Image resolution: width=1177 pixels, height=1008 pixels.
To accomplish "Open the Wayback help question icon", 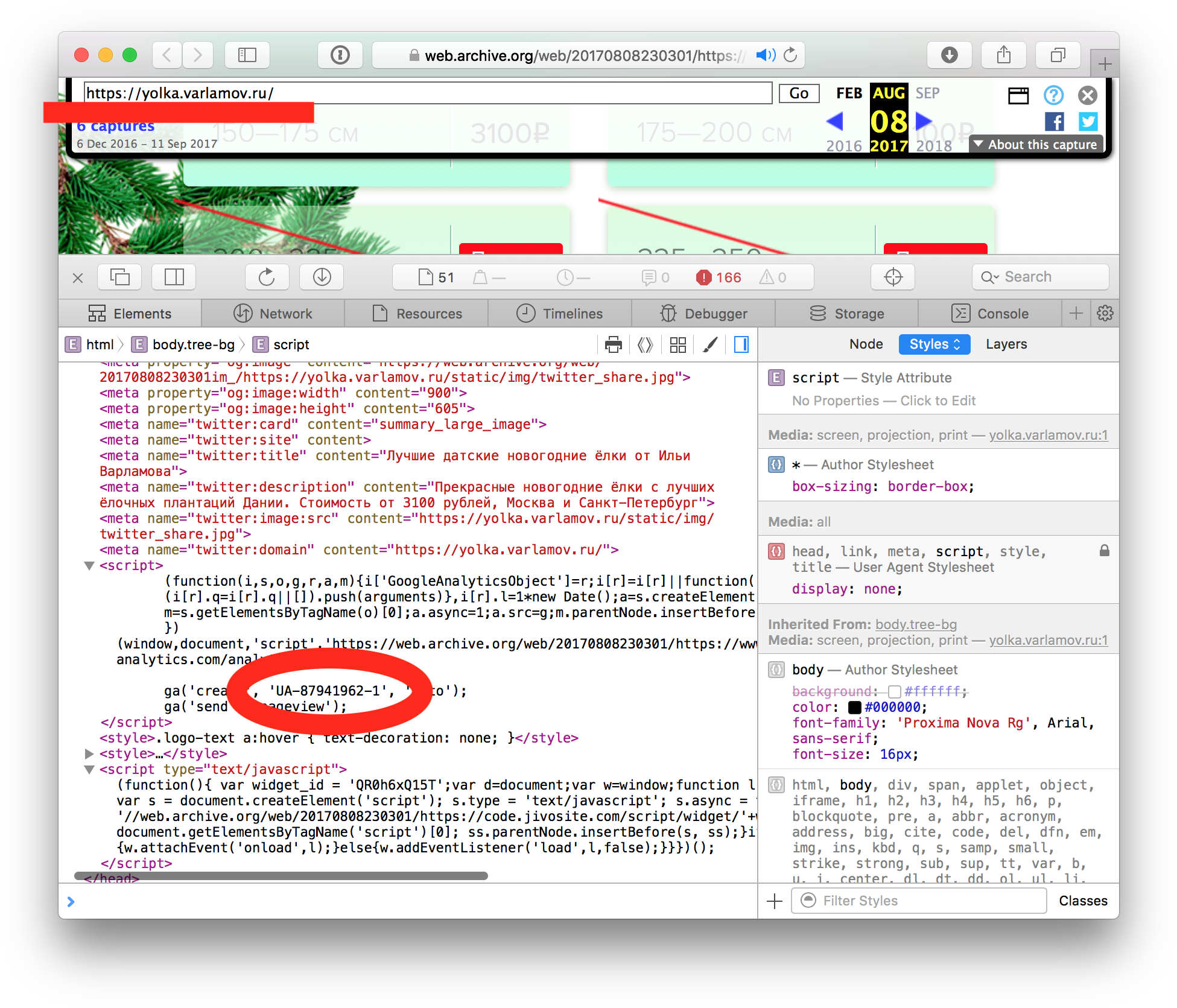I will [1053, 95].
